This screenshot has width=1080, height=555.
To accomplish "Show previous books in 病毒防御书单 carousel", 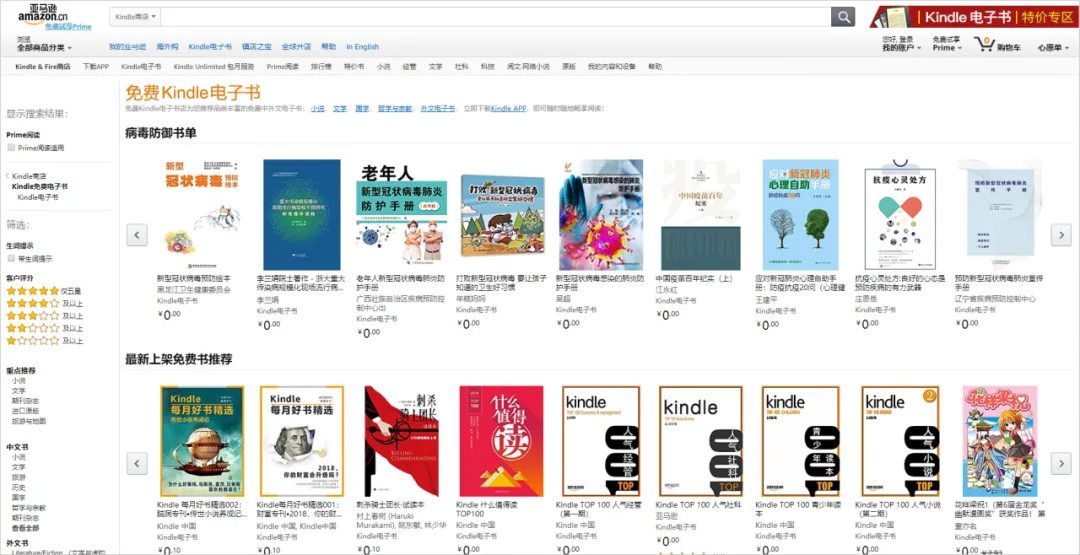I will (136, 235).
